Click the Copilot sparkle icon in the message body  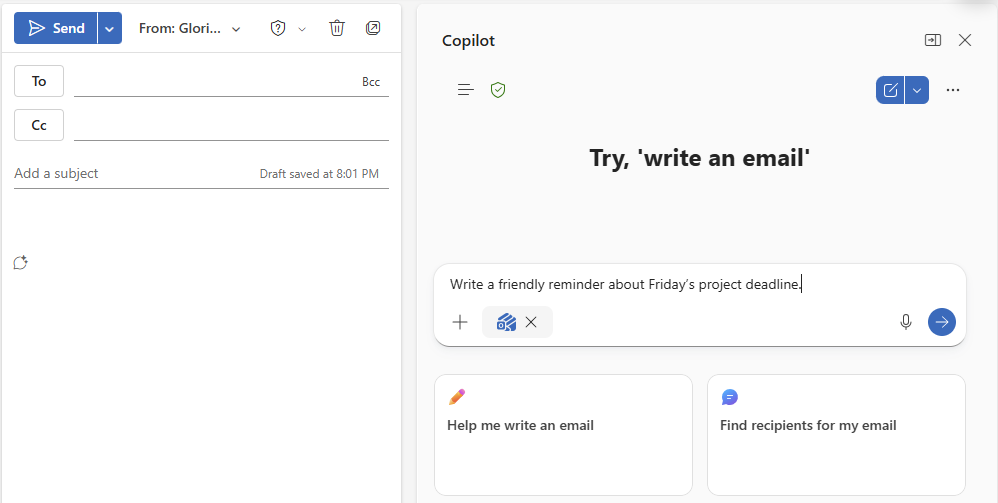(20, 262)
